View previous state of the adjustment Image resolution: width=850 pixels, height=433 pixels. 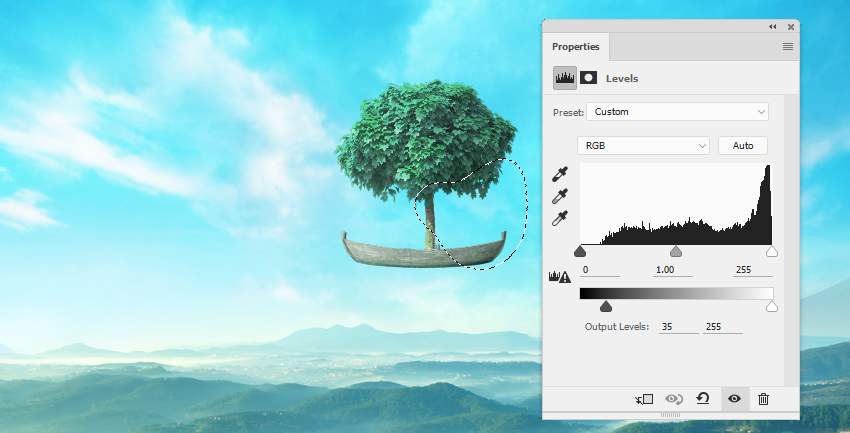[674, 399]
